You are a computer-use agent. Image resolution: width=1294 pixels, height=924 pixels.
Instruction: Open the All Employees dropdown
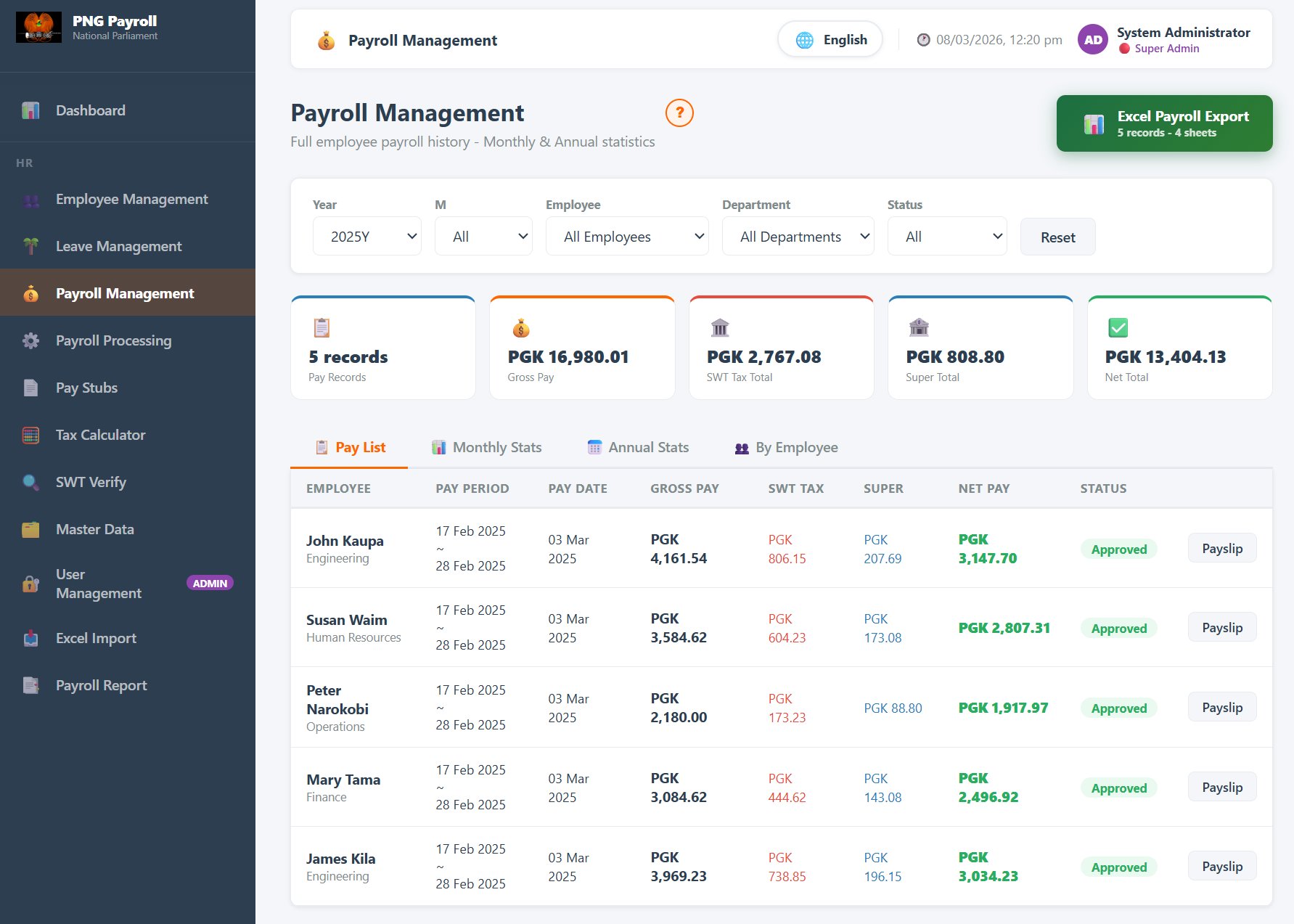[627, 237]
